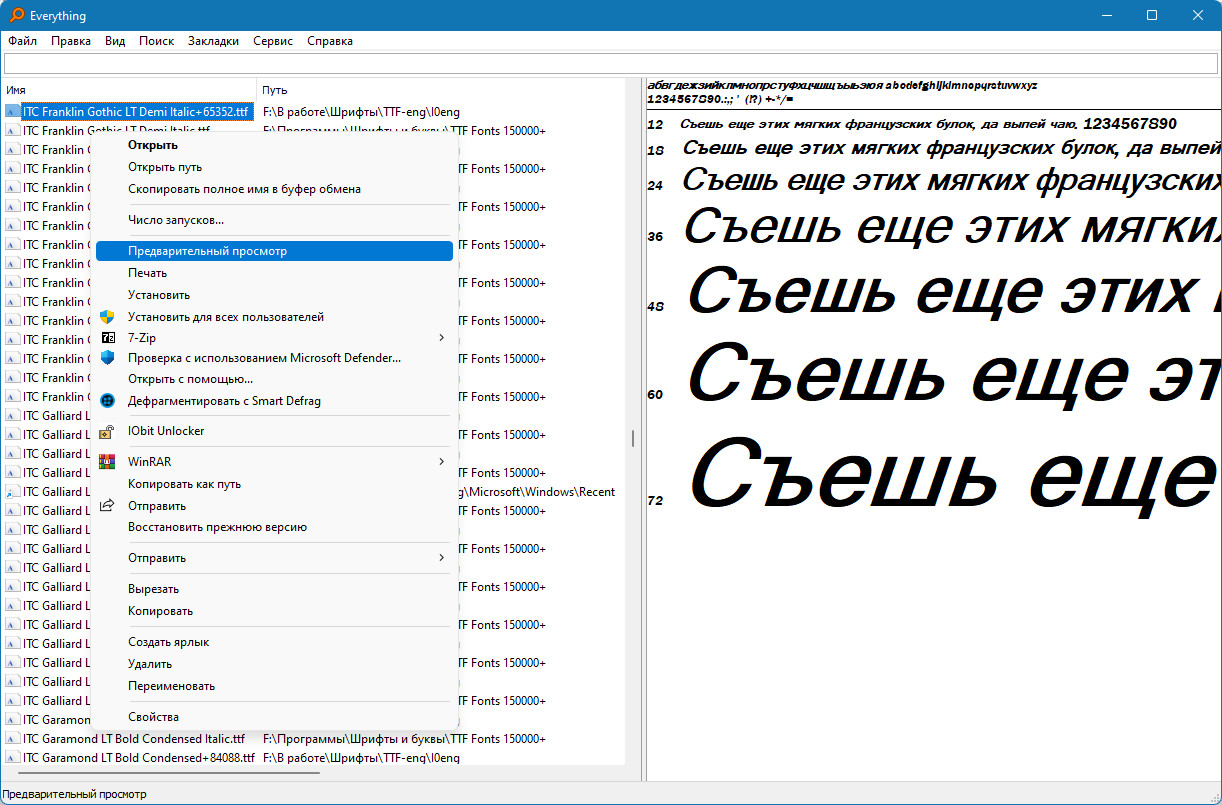The height and width of the screenshot is (805, 1222).
Task: Click the WinRAR books icon
Action: point(108,462)
